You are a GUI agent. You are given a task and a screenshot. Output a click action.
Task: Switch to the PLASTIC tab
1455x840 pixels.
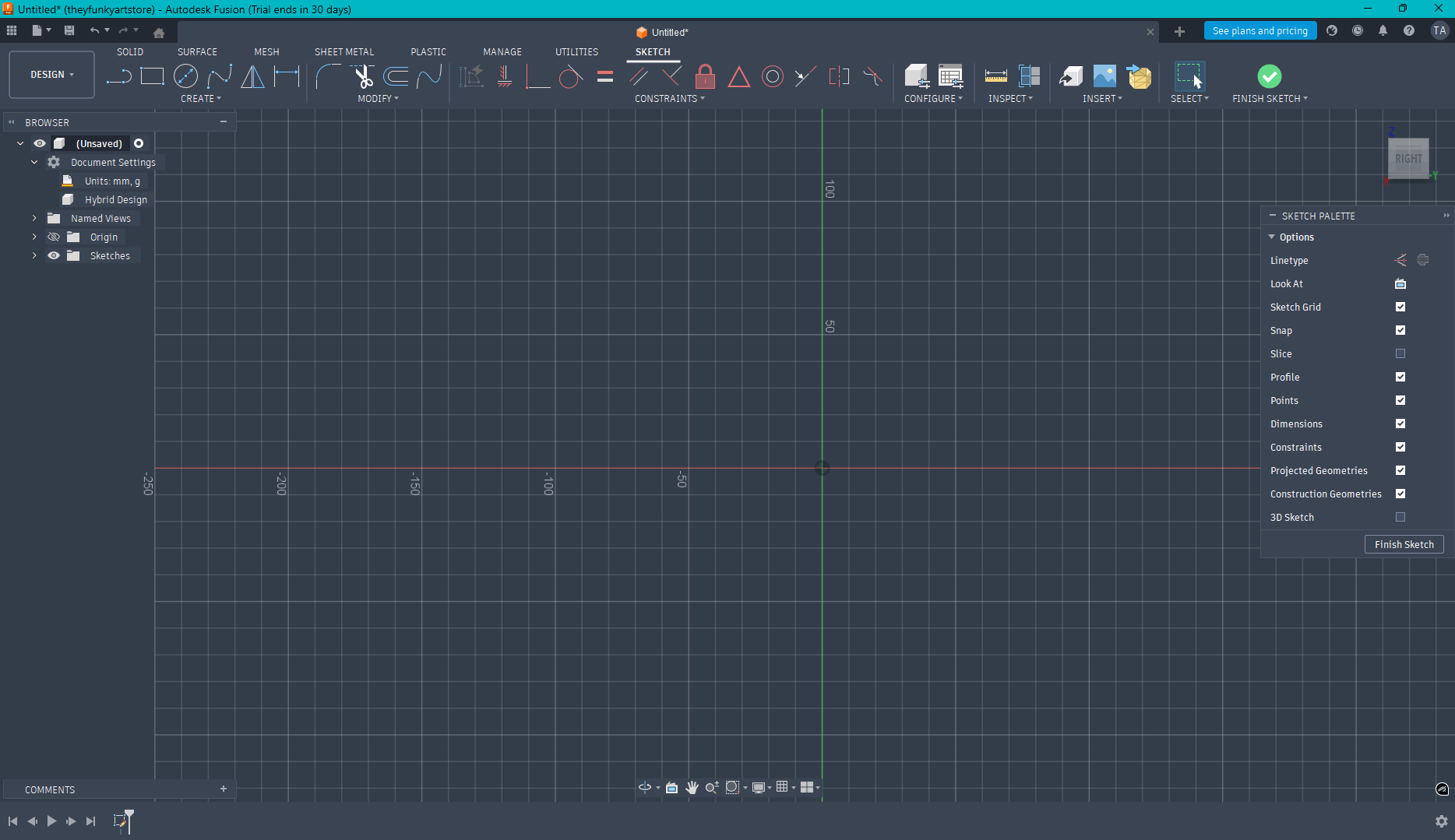click(428, 52)
